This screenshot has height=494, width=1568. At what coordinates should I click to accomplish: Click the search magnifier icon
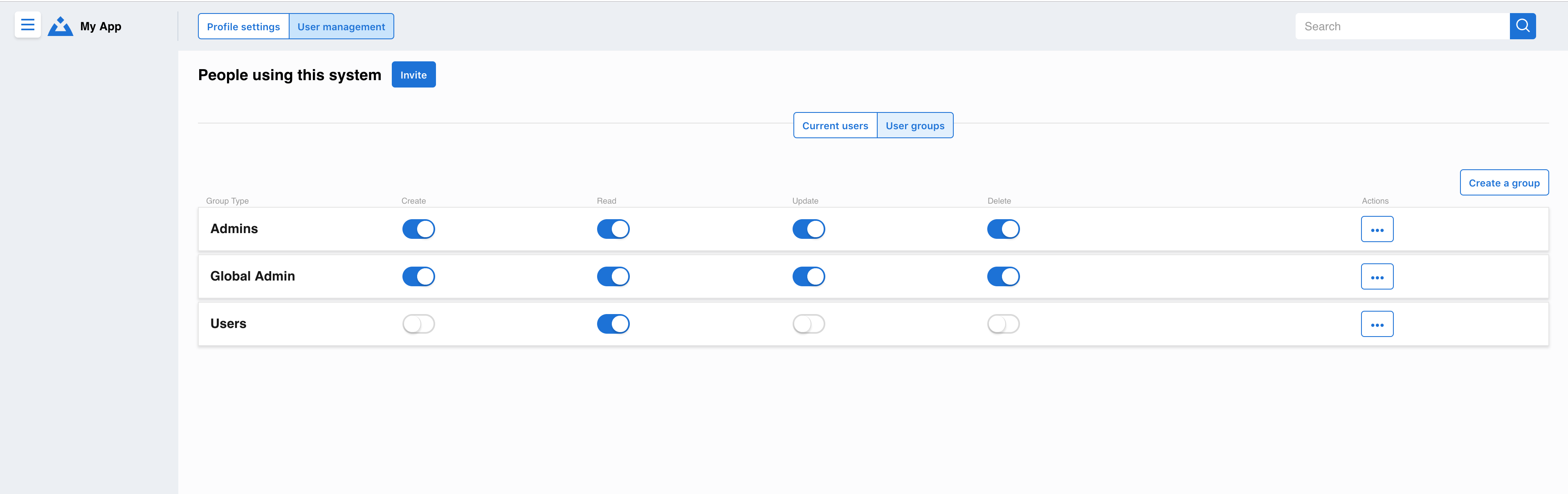coord(1523,26)
